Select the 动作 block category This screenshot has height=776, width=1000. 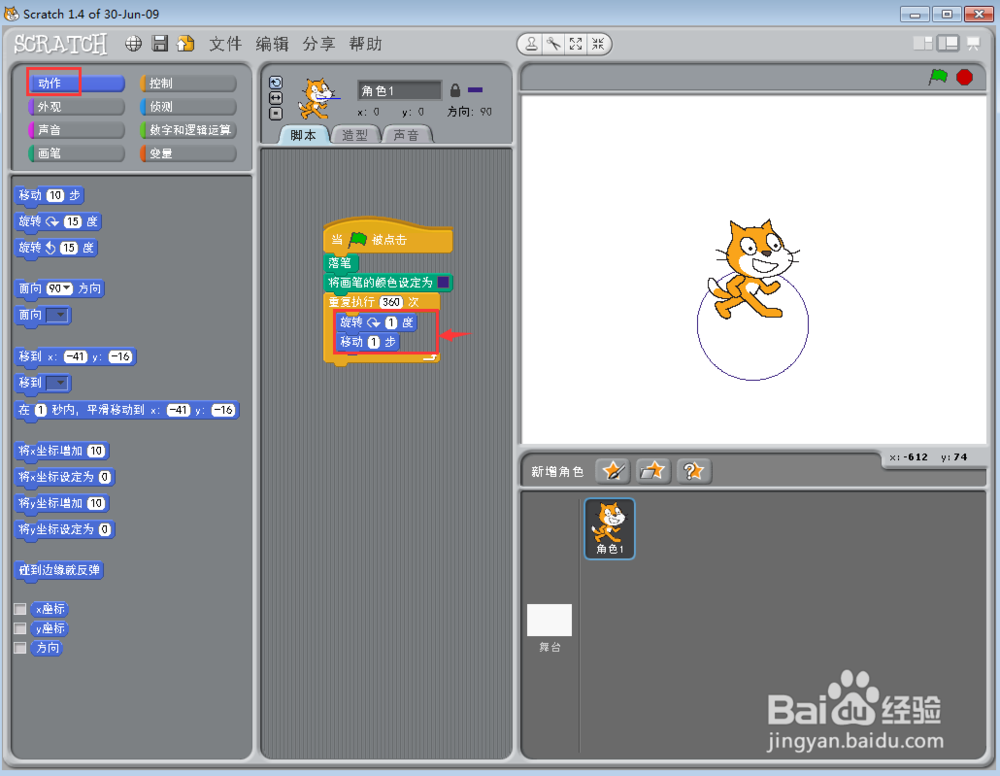coord(77,83)
